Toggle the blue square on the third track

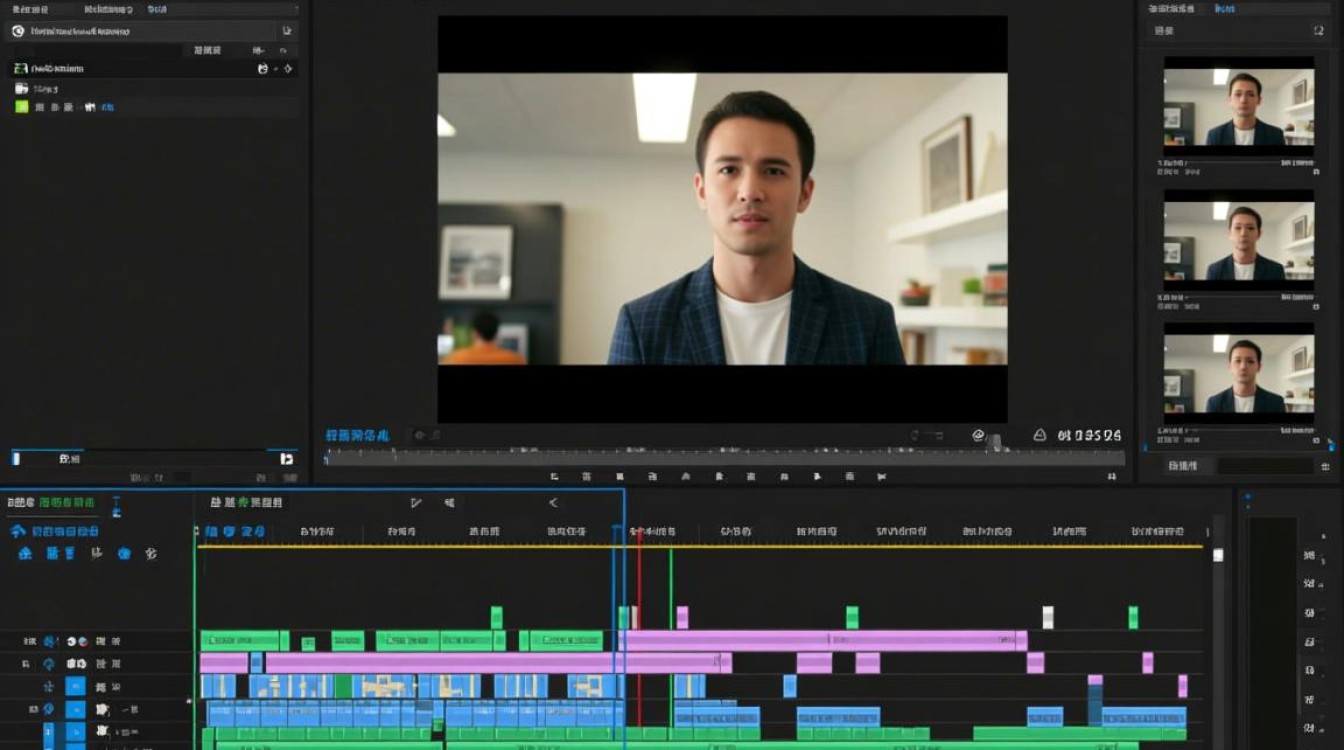[x=75, y=686]
